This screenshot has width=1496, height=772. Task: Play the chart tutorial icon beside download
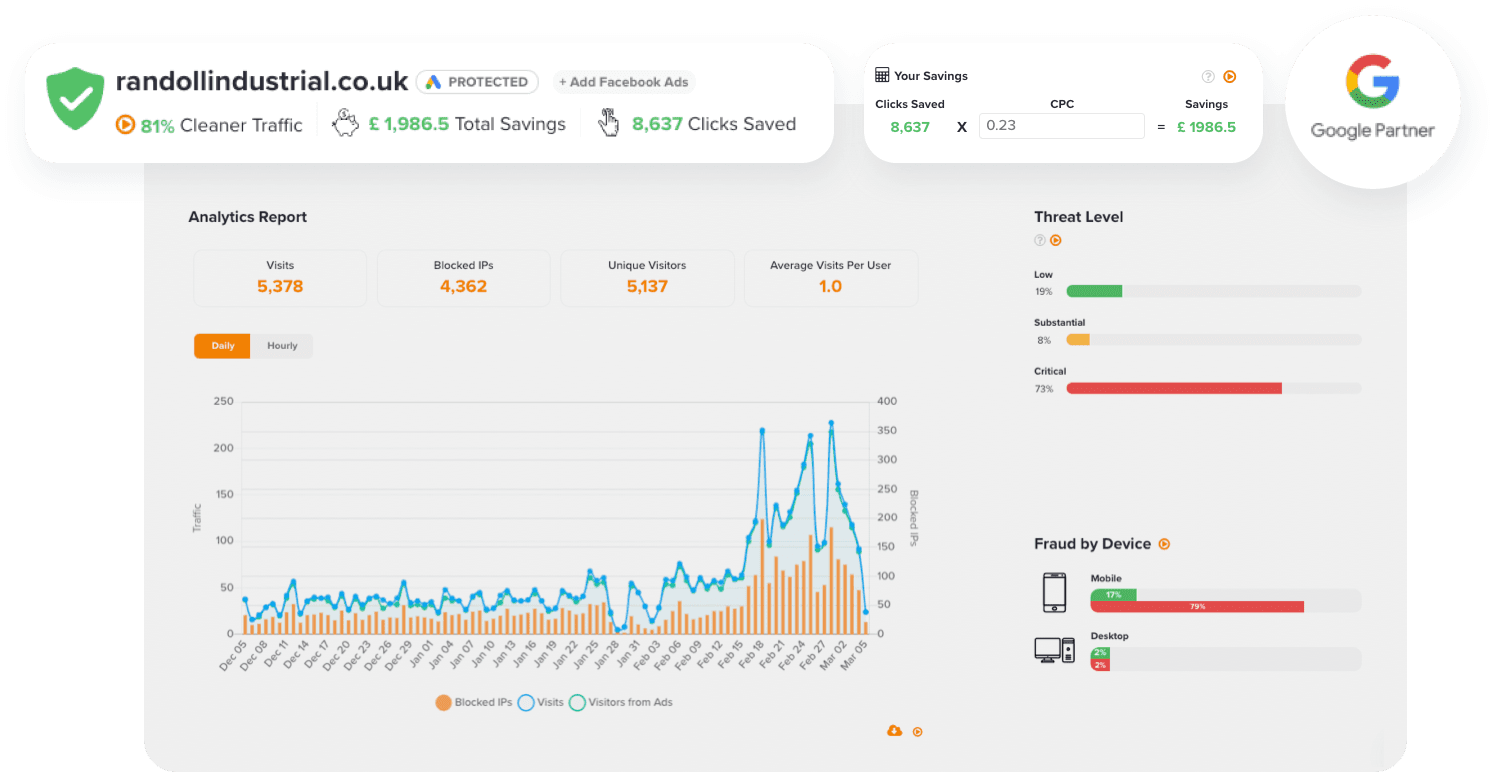(917, 732)
